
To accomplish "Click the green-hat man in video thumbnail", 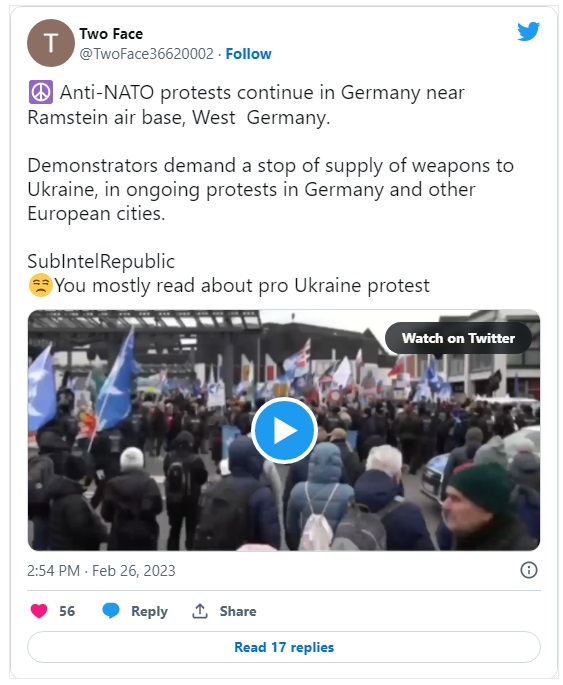I will tap(485, 507).
